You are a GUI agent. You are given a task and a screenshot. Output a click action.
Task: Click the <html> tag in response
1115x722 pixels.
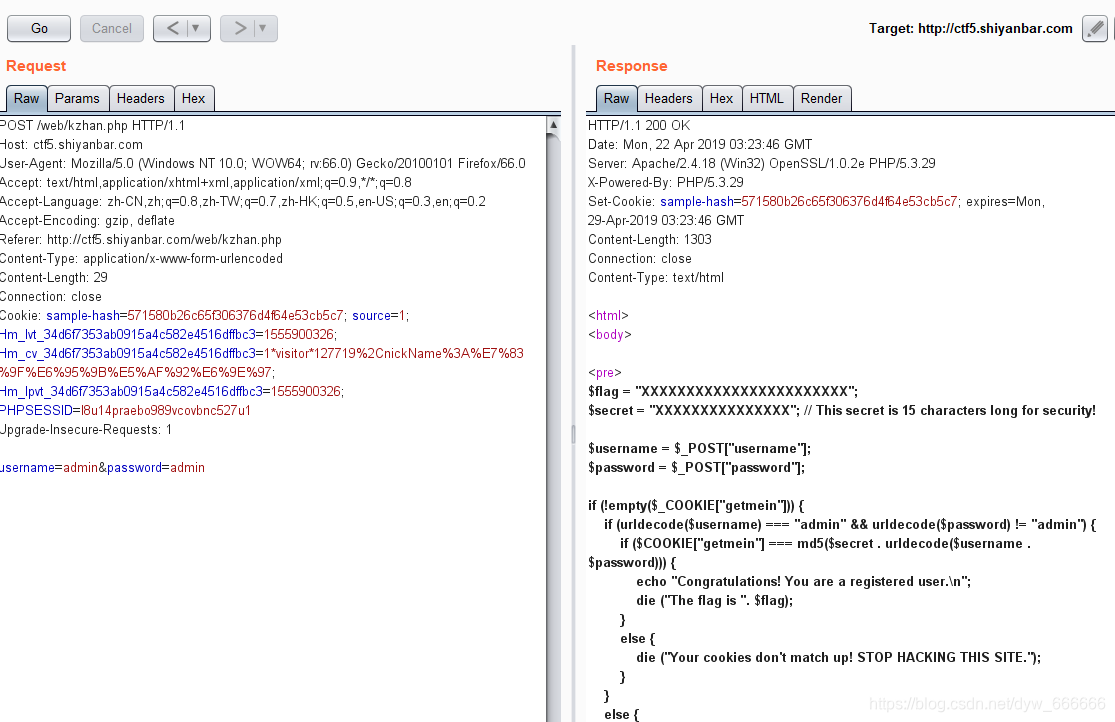click(x=608, y=315)
